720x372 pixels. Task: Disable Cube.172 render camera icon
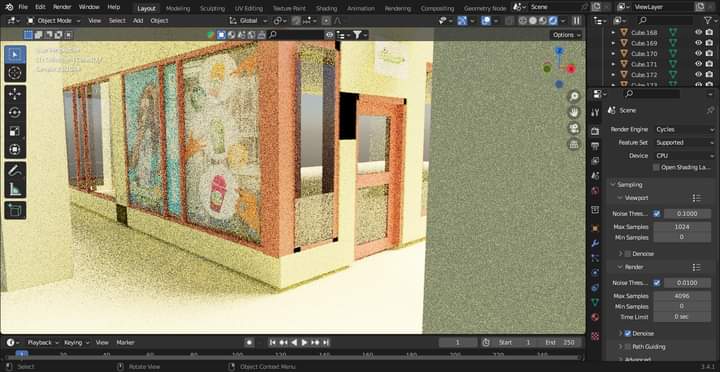click(x=709, y=74)
